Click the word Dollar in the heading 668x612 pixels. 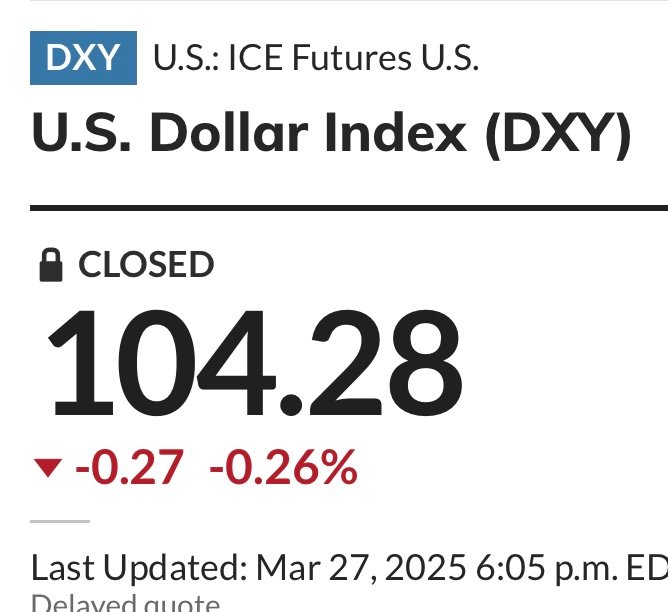point(229,132)
